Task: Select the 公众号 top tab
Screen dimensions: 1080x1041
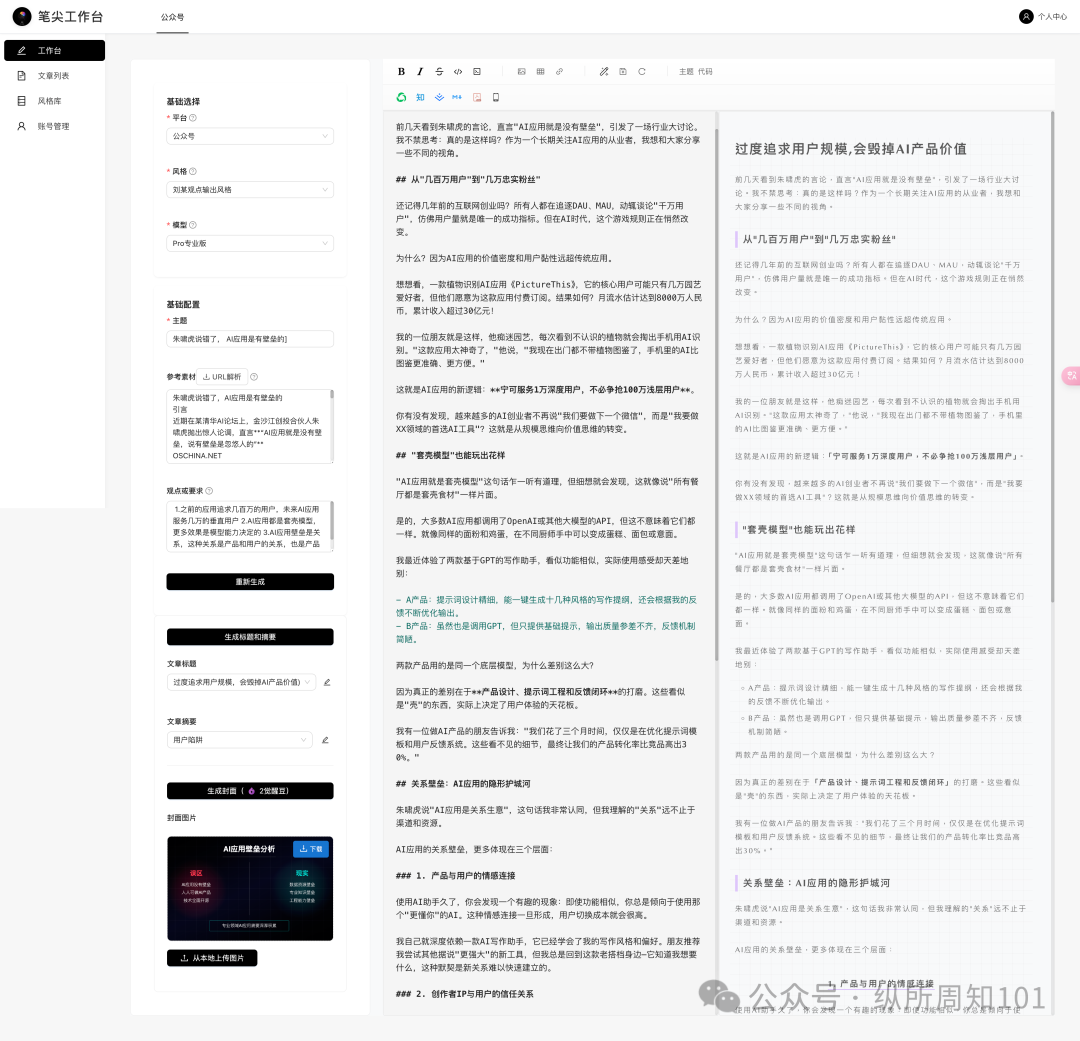Action: (172, 17)
